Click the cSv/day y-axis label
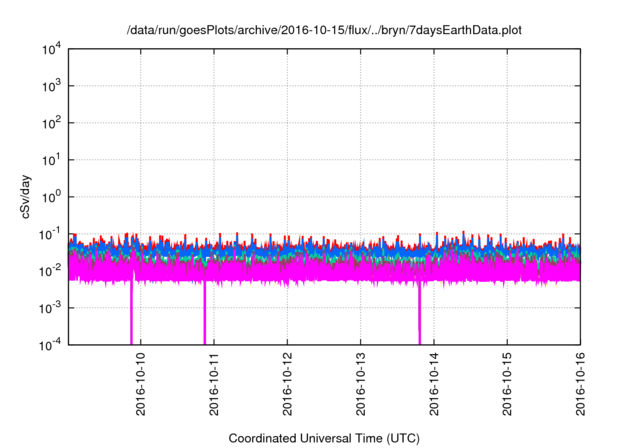 (x=25, y=197)
